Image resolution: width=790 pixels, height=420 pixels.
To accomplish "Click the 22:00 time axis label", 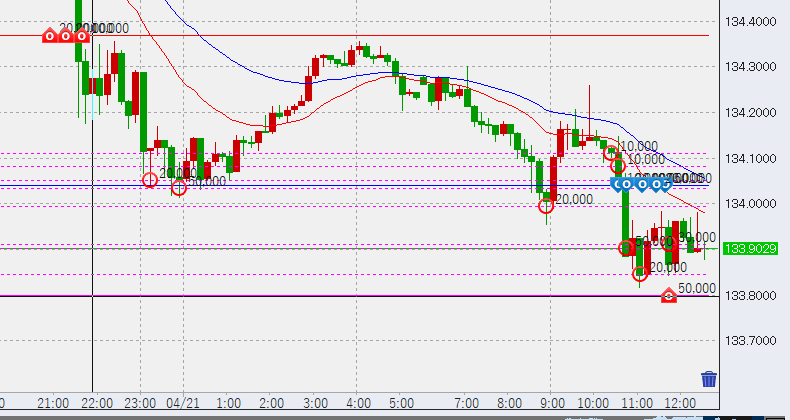I will [96, 402].
